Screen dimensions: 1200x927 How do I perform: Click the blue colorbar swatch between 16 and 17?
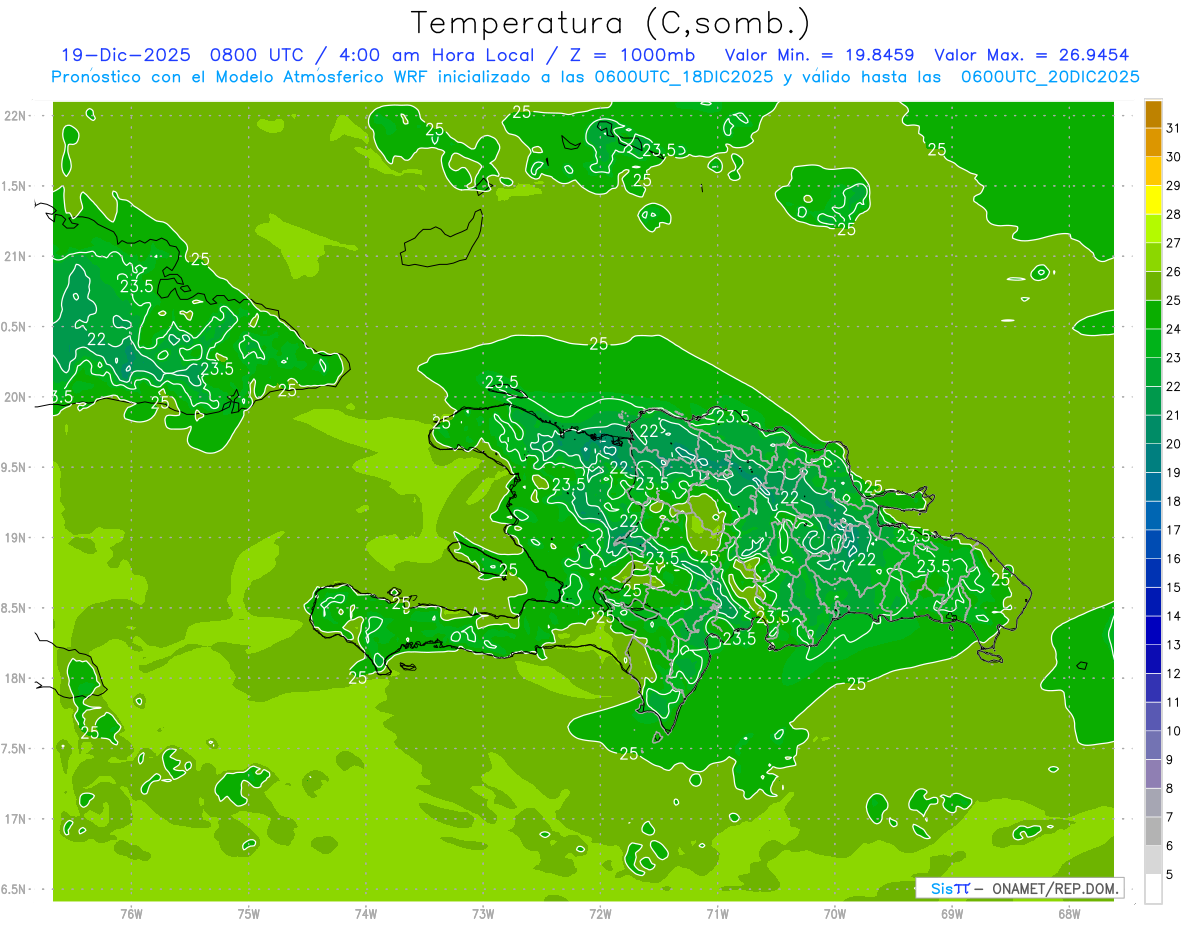[x=1153, y=544]
